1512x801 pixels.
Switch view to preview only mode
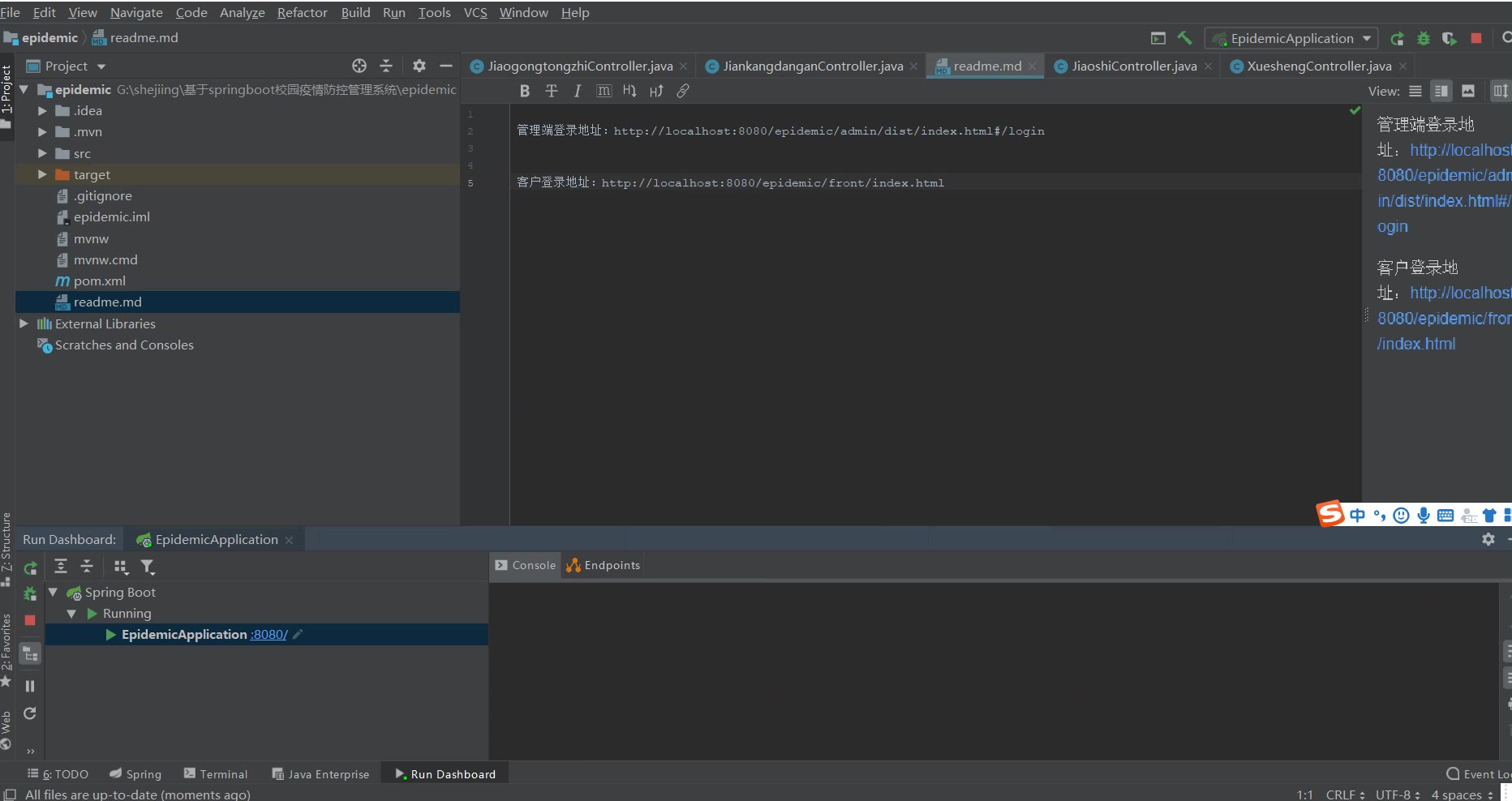coord(1468,91)
